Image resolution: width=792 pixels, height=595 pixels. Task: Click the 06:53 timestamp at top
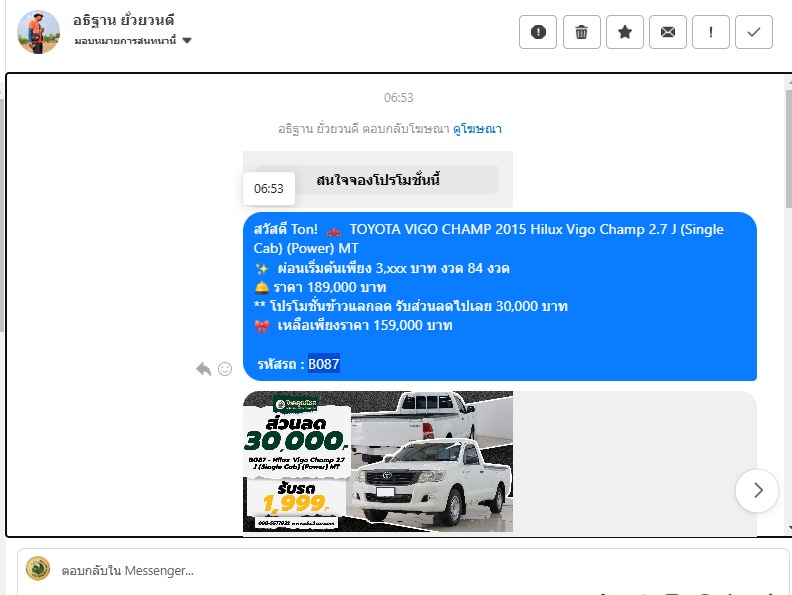(399, 97)
